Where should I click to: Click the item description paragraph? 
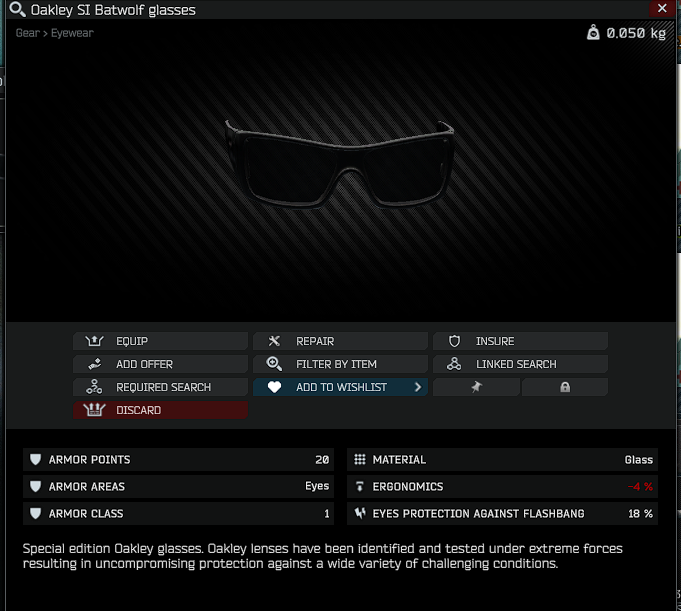(323, 556)
